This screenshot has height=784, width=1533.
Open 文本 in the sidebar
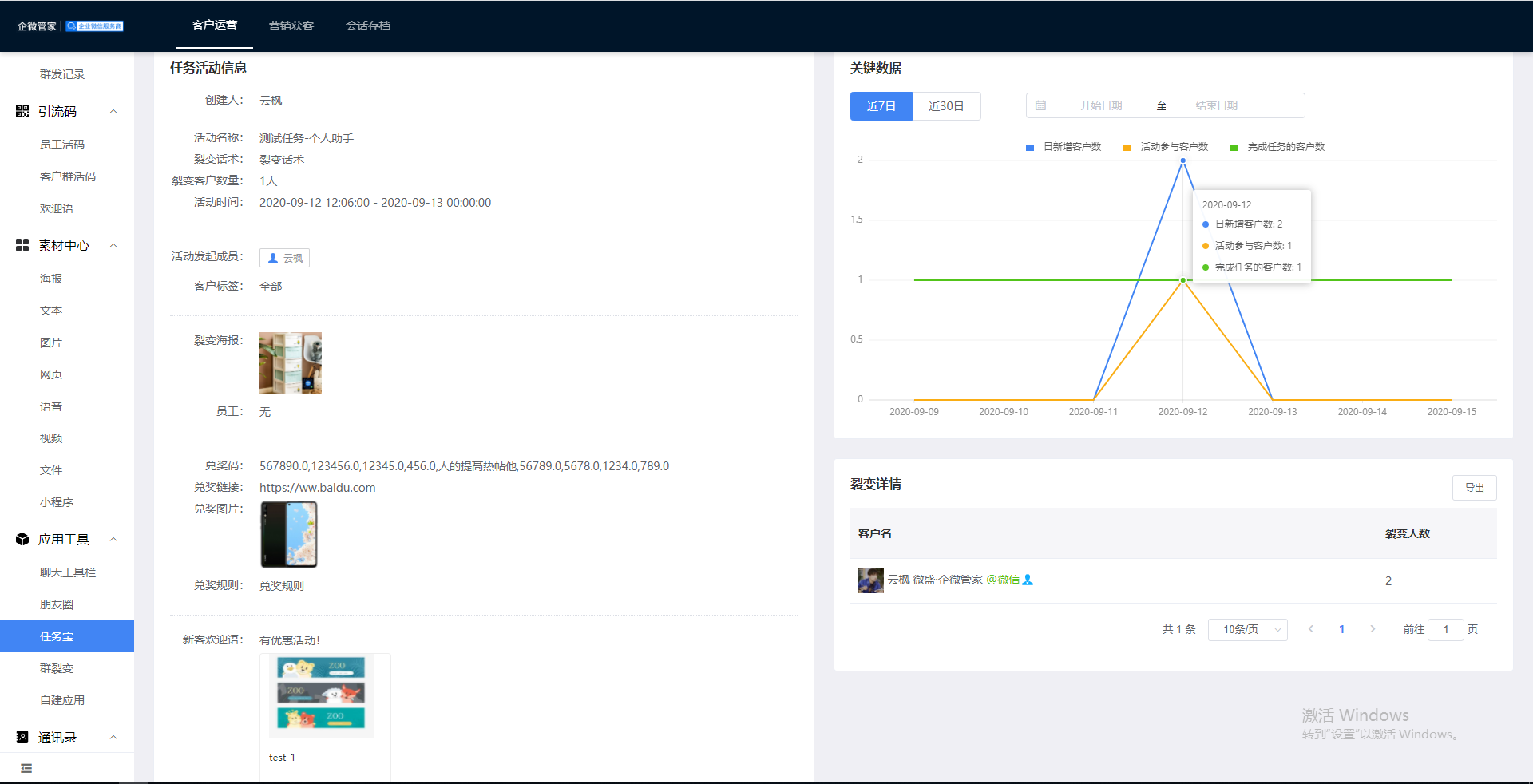51,311
